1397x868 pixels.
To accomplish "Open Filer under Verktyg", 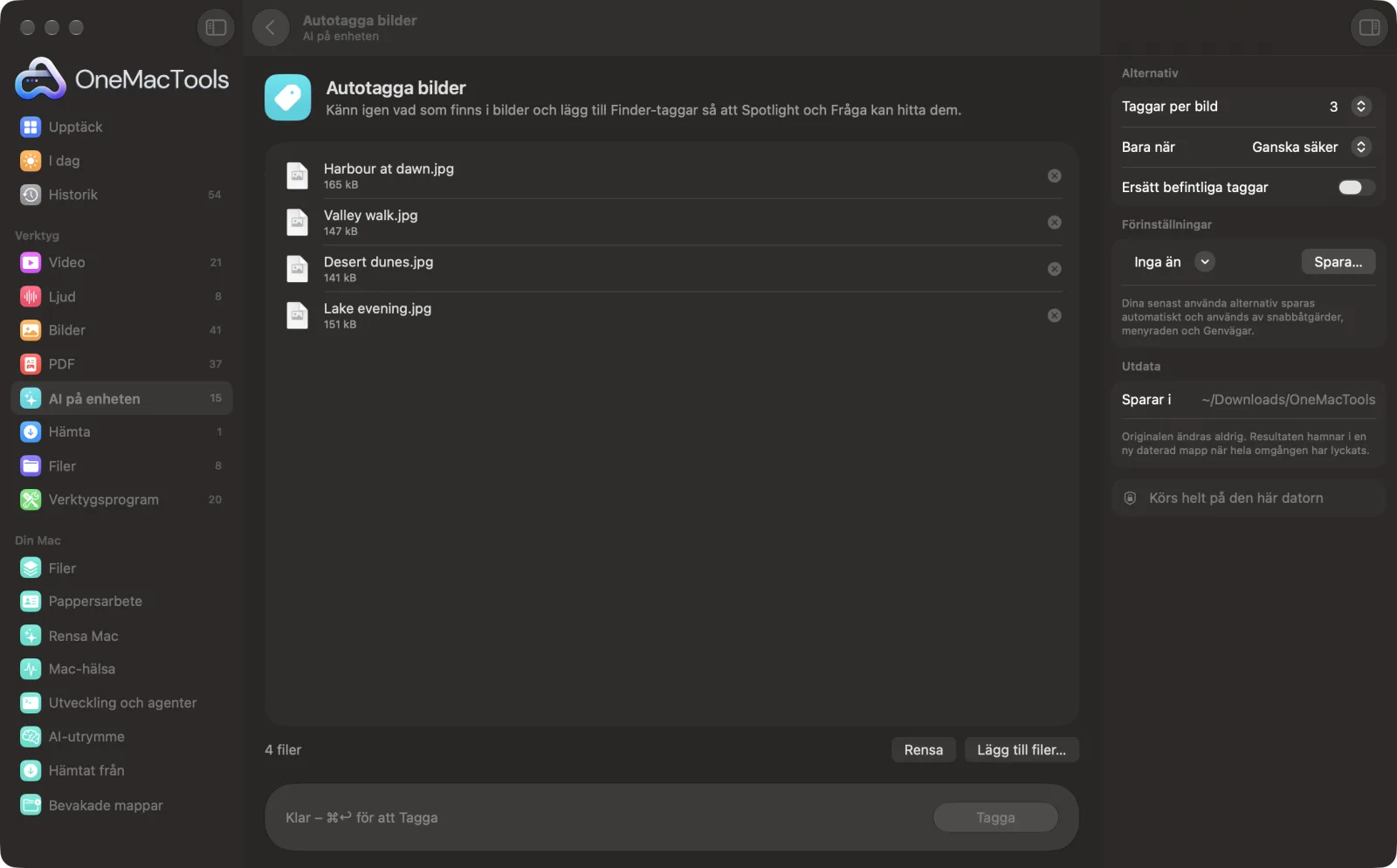I will click(x=121, y=465).
